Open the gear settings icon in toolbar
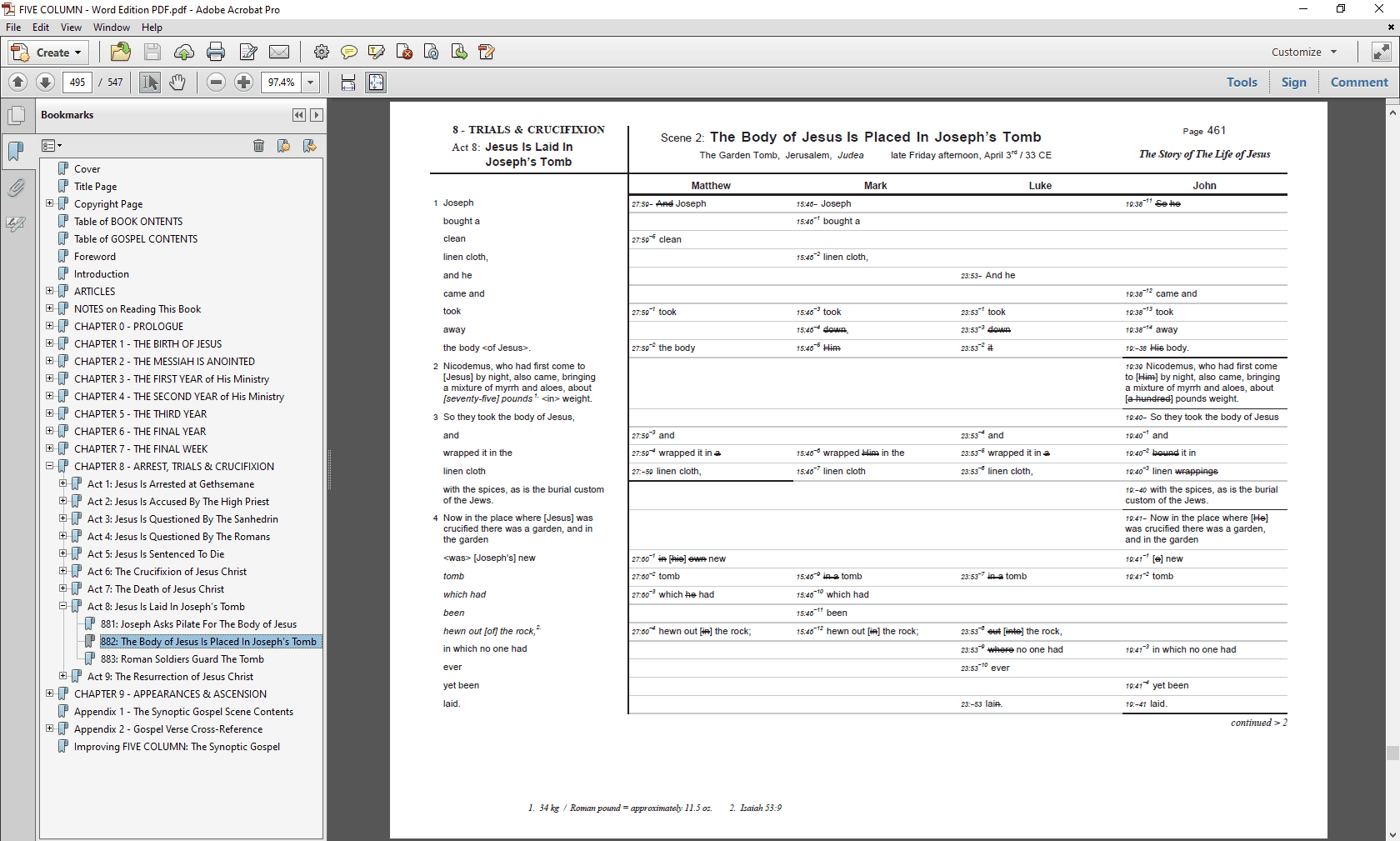 (x=322, y=52)
